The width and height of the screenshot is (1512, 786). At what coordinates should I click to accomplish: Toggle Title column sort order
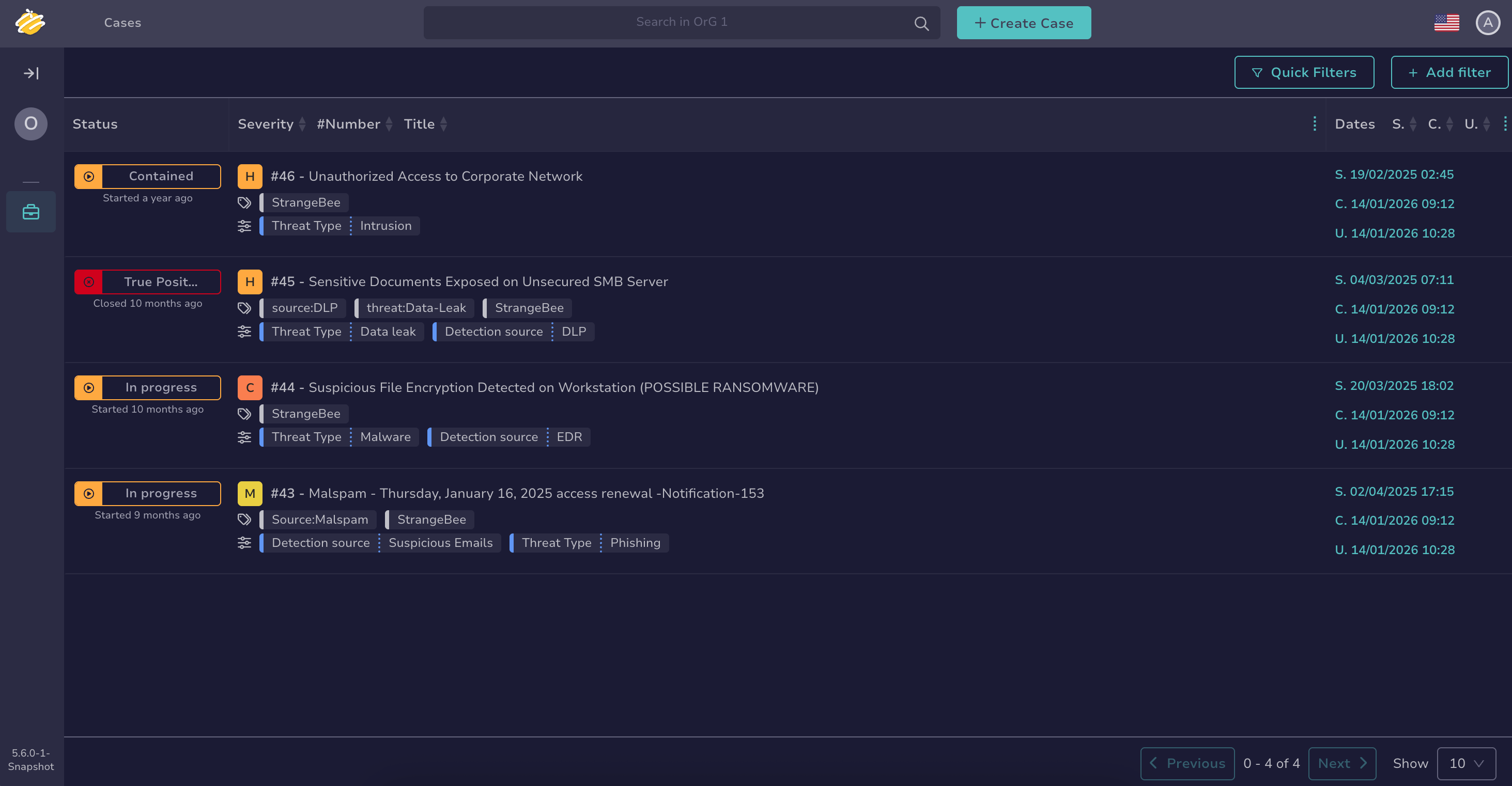click(443, 124)
